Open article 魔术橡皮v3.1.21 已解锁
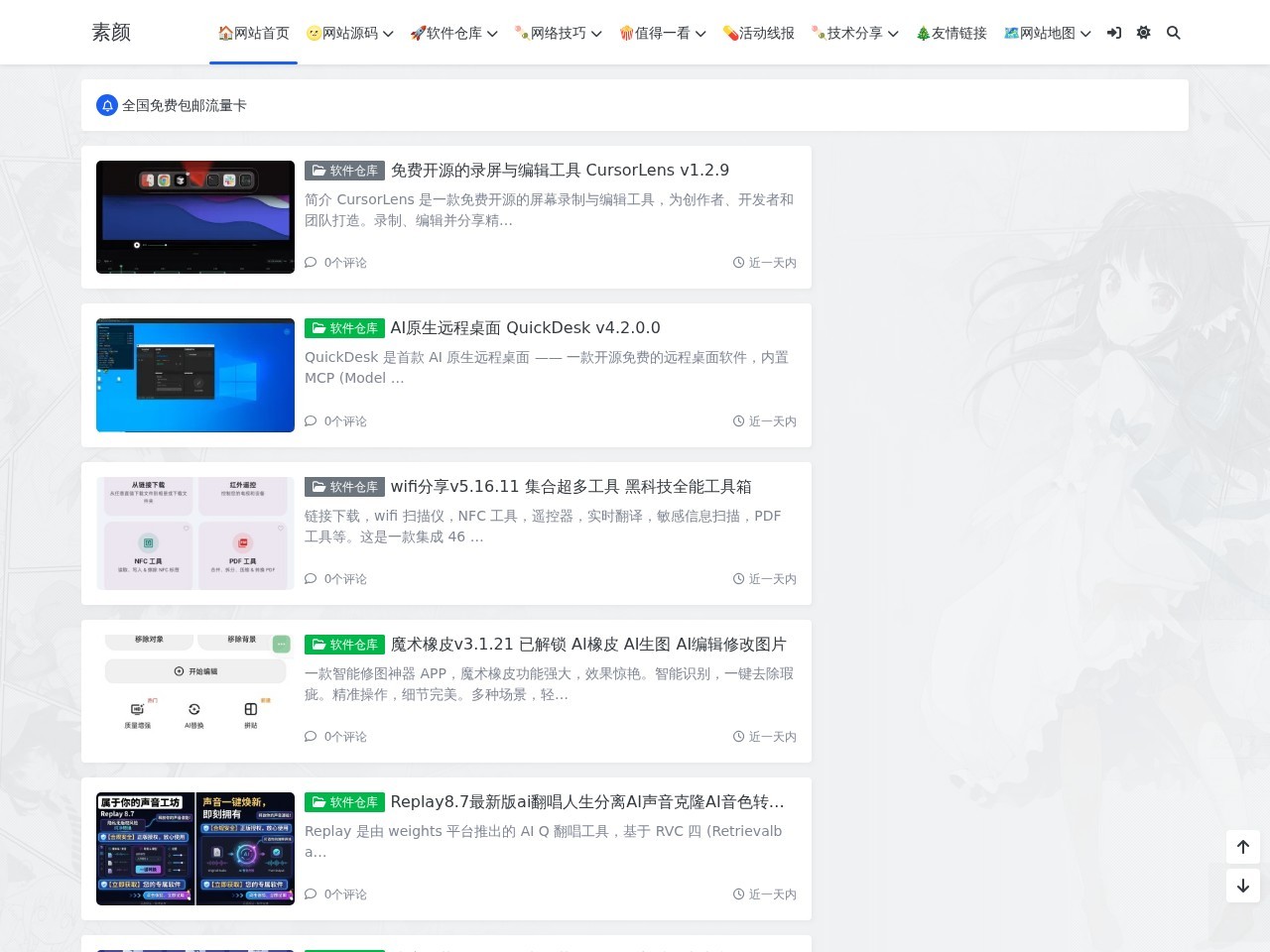The width and height of the screenshot is (1270, 952). [x=588, y=645]
